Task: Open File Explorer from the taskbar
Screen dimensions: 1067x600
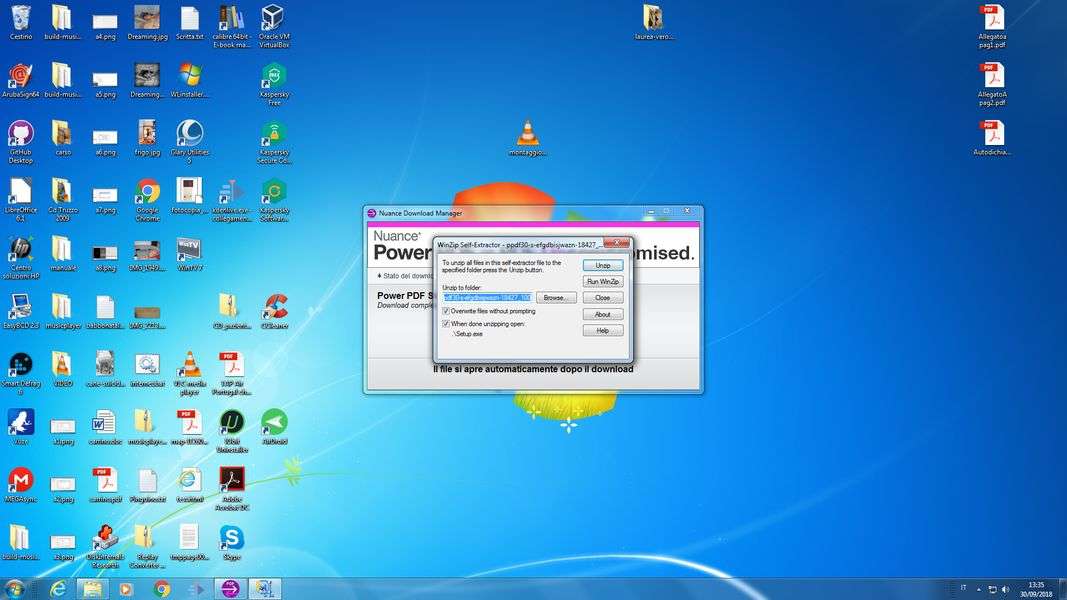Action: click(x=92, y=588)
